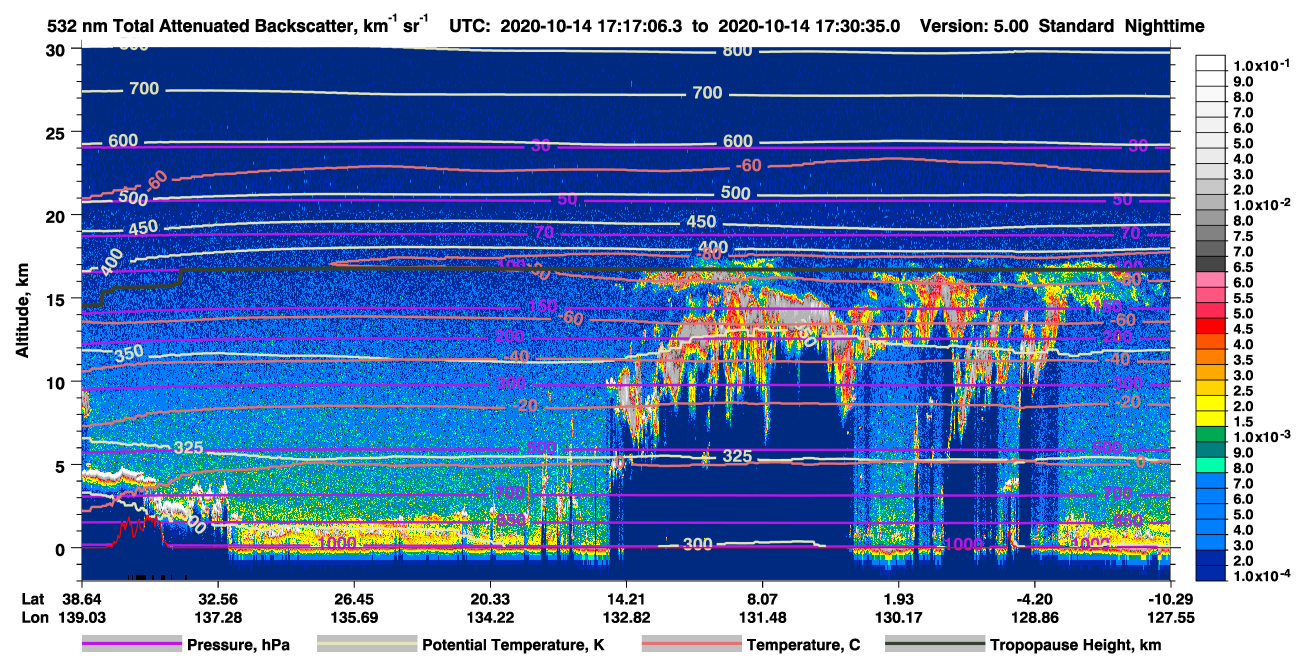1300x667 pixels.
Task: Click colorbar label '7.5'
Action: click(x=1243, y=236)
